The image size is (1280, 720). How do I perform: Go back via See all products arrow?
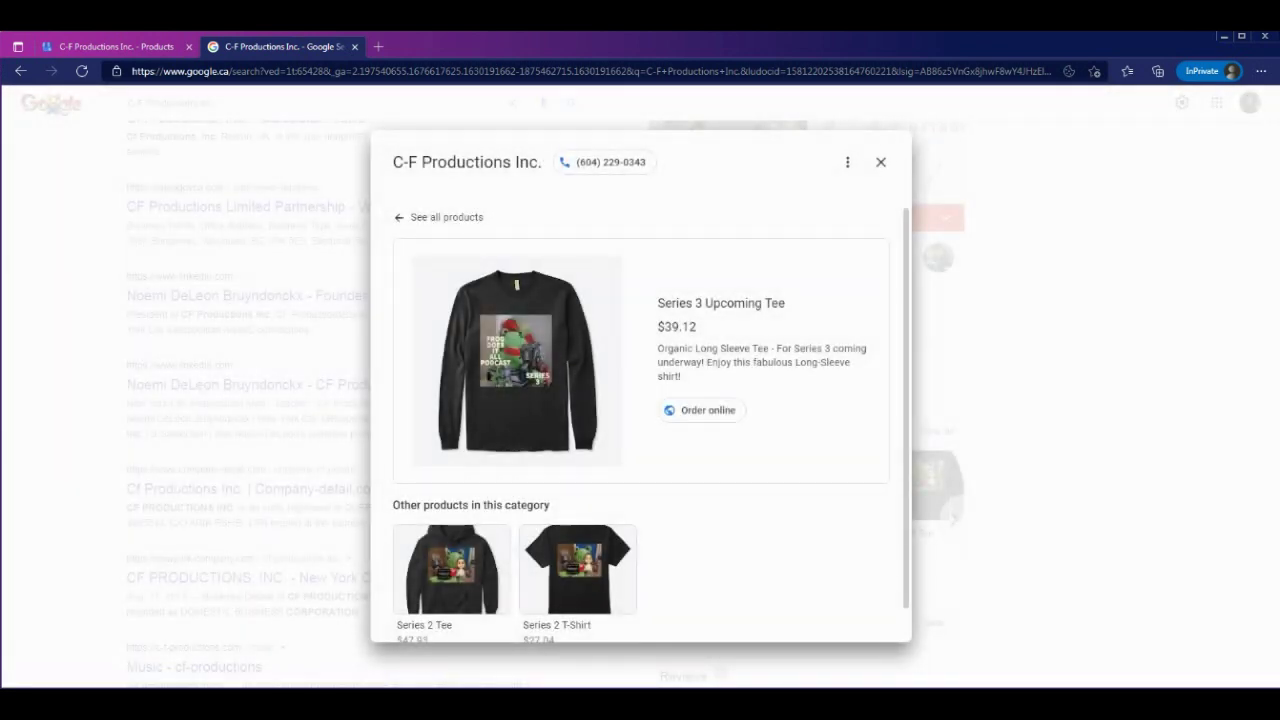(x=399, y=217)
